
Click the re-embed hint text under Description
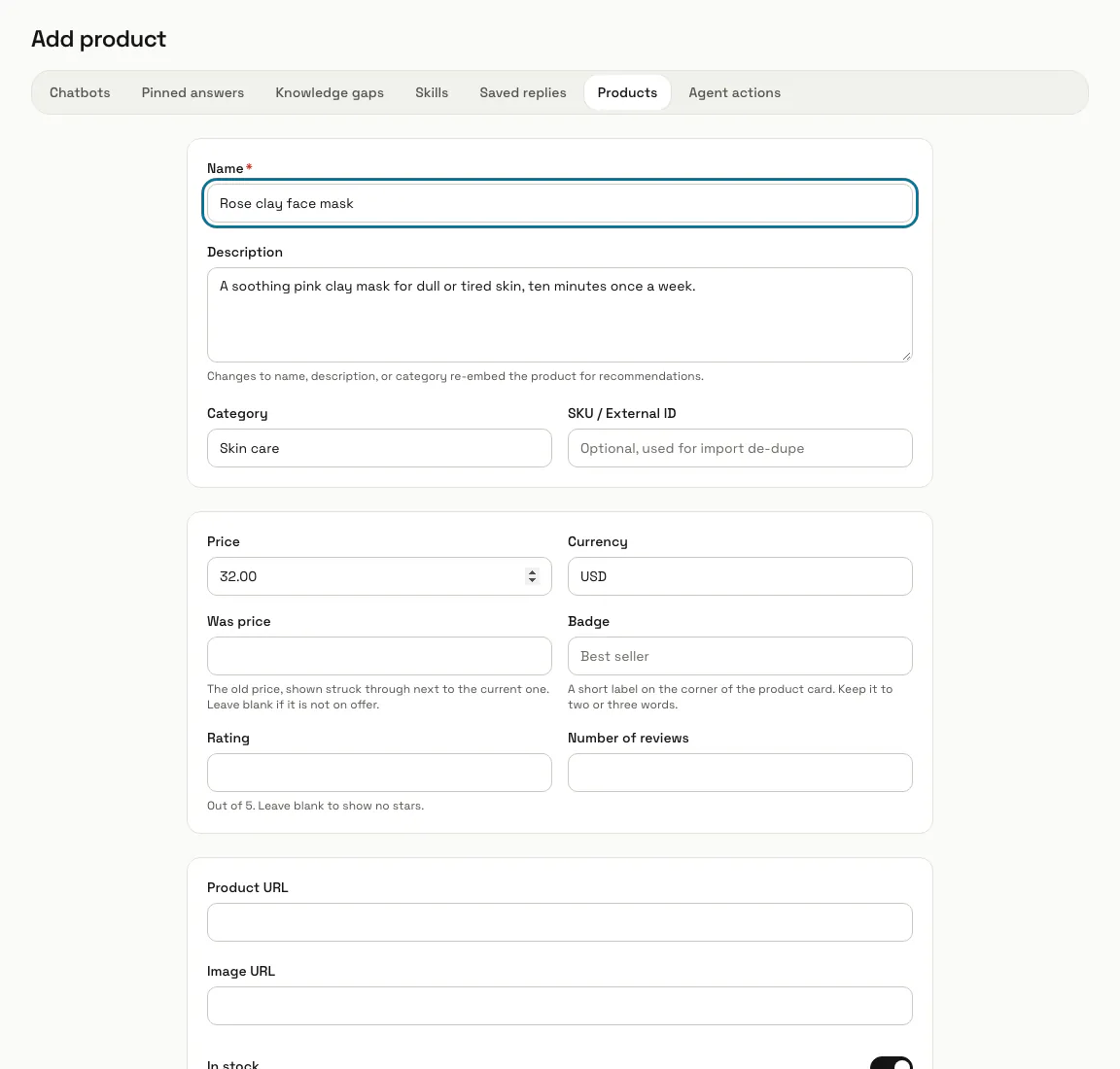tap(455, 376)
